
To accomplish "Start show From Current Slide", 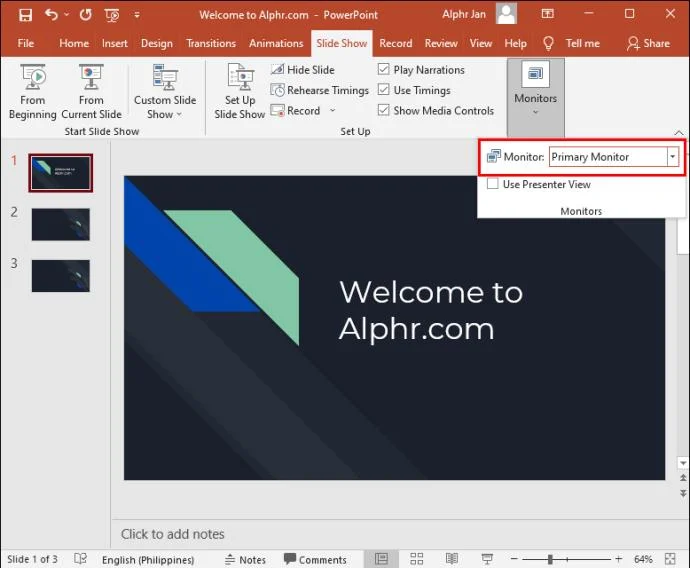I will 91,92.
